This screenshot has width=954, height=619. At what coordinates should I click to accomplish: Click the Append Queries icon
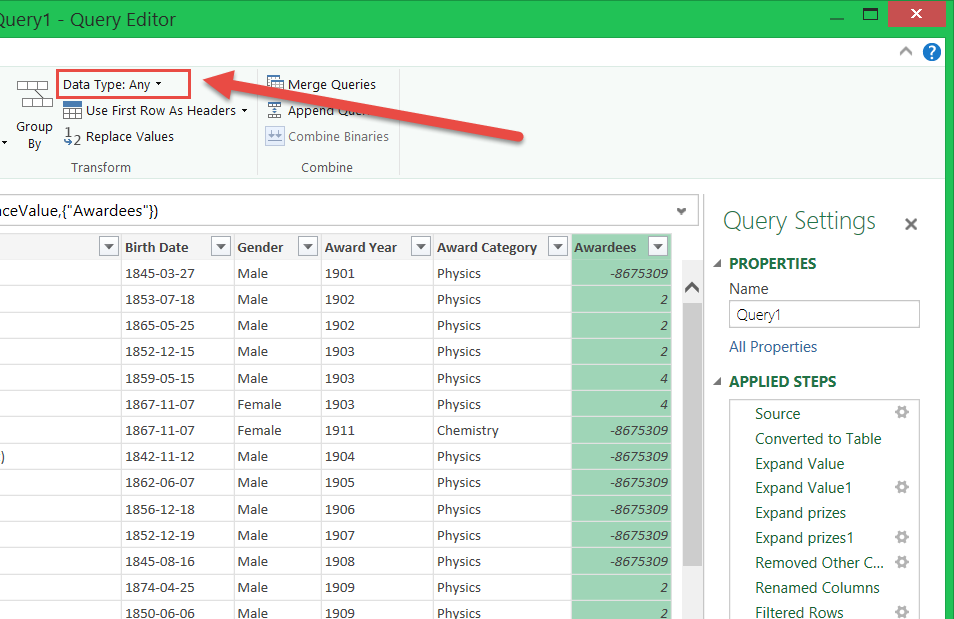click(275, 111)
